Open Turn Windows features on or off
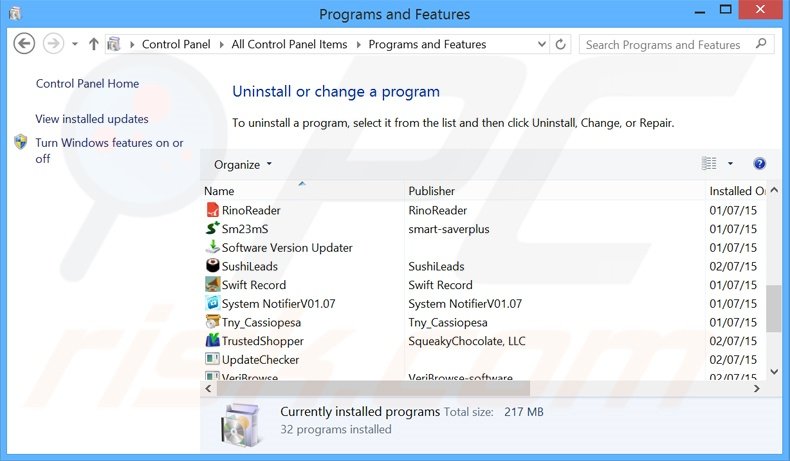Viewport: 790px width, 461px height. pyautogui.click(x=109, y=151)
